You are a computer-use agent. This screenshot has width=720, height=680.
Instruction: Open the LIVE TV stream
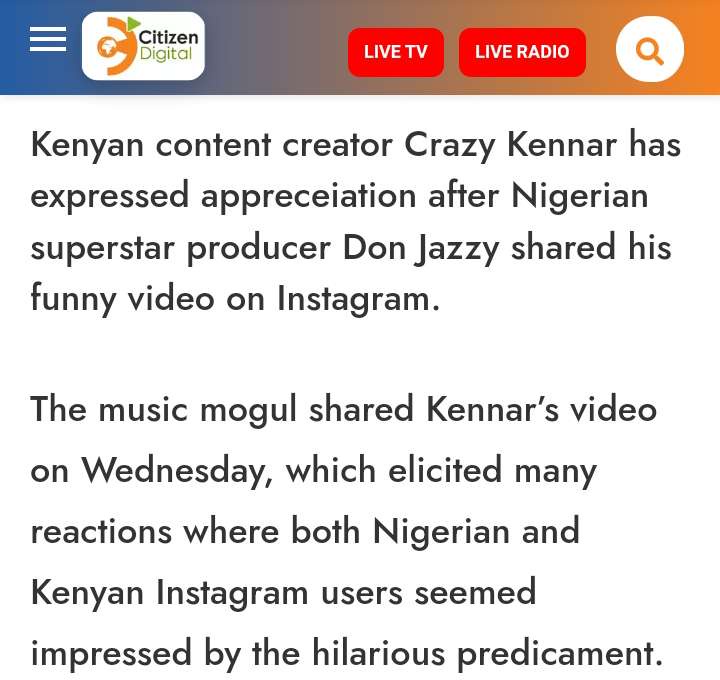click(396, 52)
